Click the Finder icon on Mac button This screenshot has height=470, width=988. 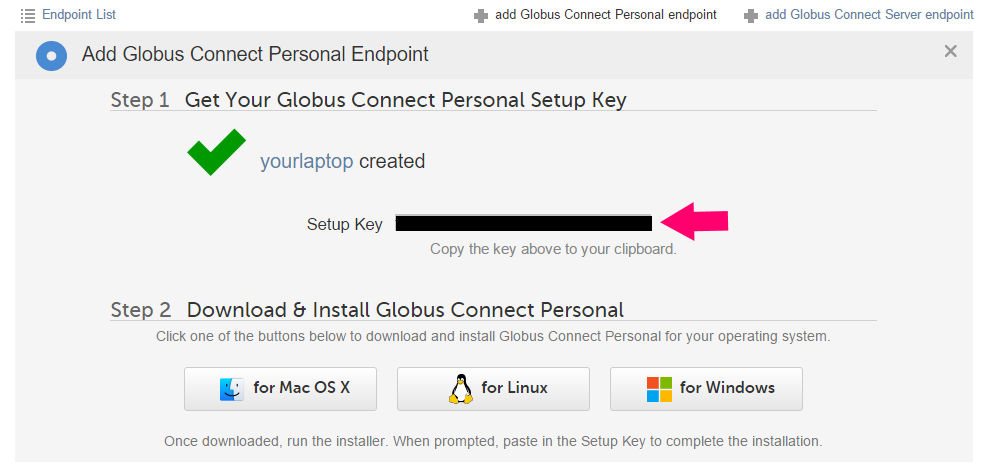pyautogui.click(x=231, y=389)
